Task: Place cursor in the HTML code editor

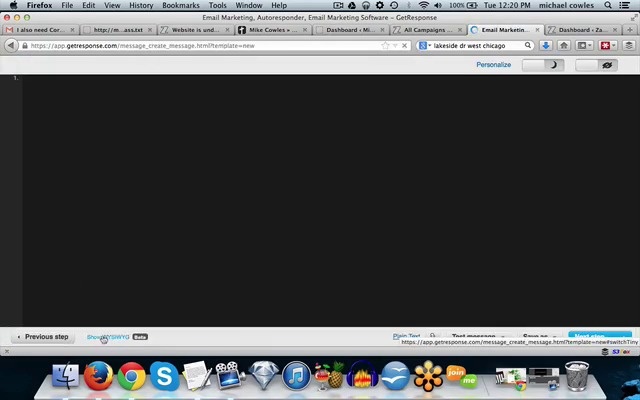Action: click(331, 200)
